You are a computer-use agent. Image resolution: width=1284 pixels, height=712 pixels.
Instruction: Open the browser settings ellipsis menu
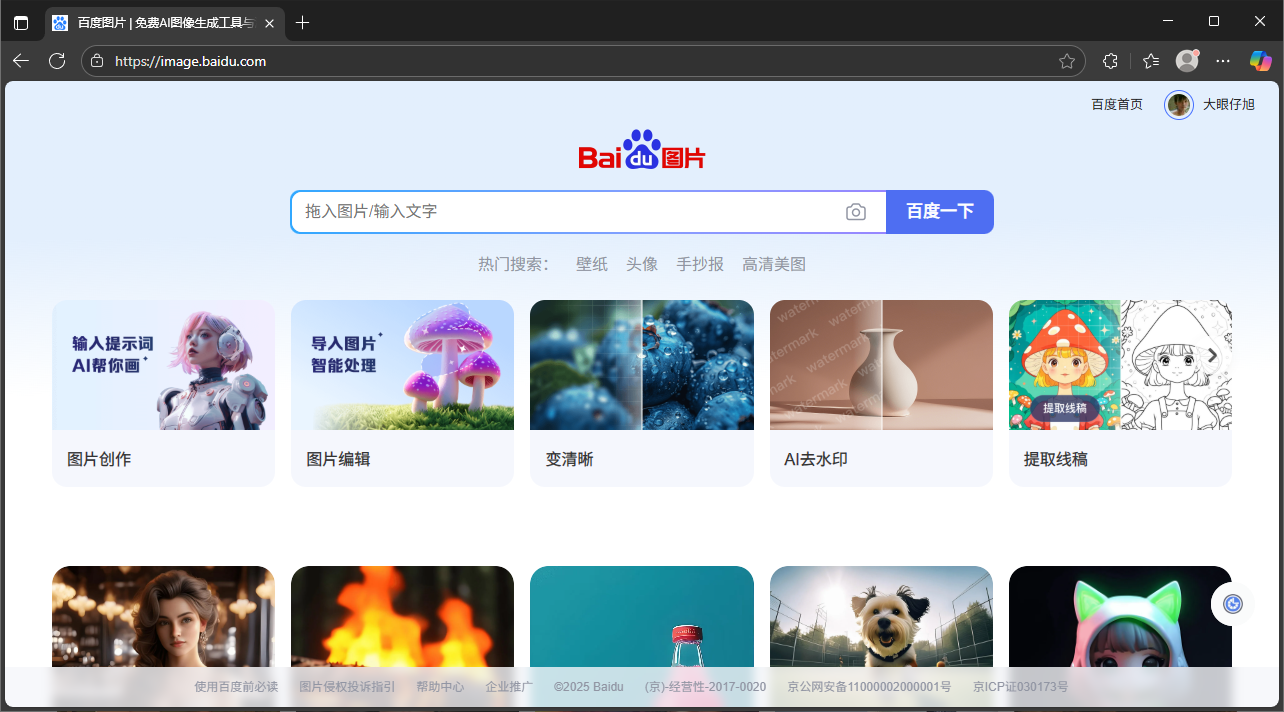click(1223, 61)
